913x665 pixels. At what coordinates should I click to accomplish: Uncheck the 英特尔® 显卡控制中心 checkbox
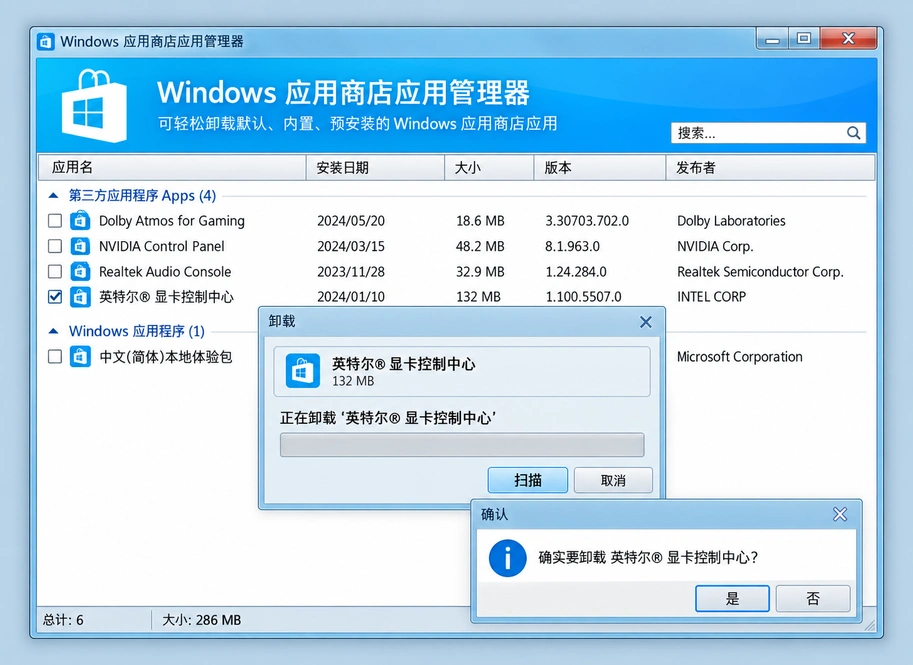click(x=55, y=297)
